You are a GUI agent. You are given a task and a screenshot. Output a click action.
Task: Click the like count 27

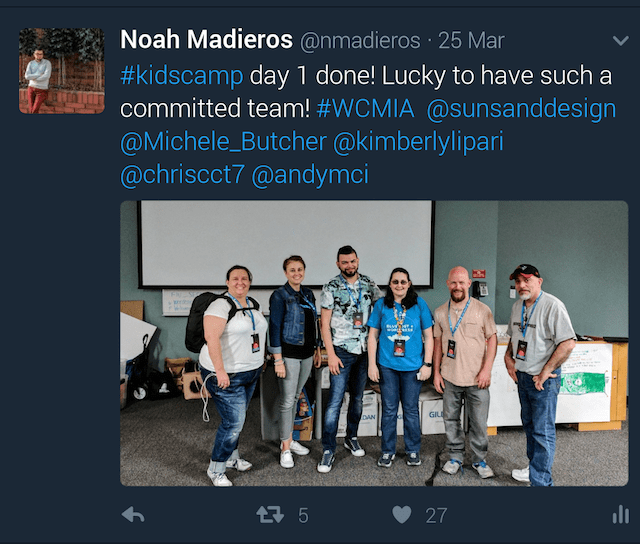coord(436,515)
